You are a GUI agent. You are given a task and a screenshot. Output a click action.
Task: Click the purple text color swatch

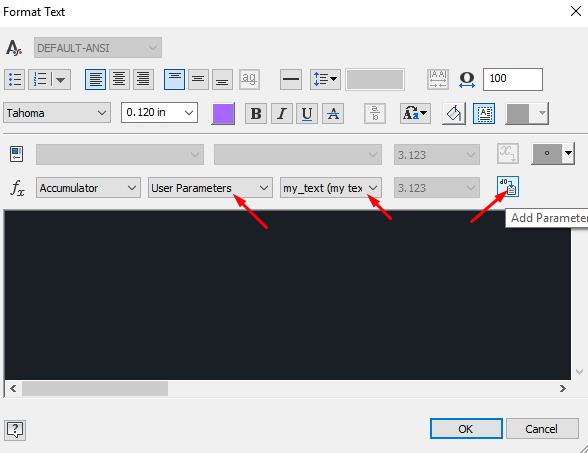(x=223, y=114)
